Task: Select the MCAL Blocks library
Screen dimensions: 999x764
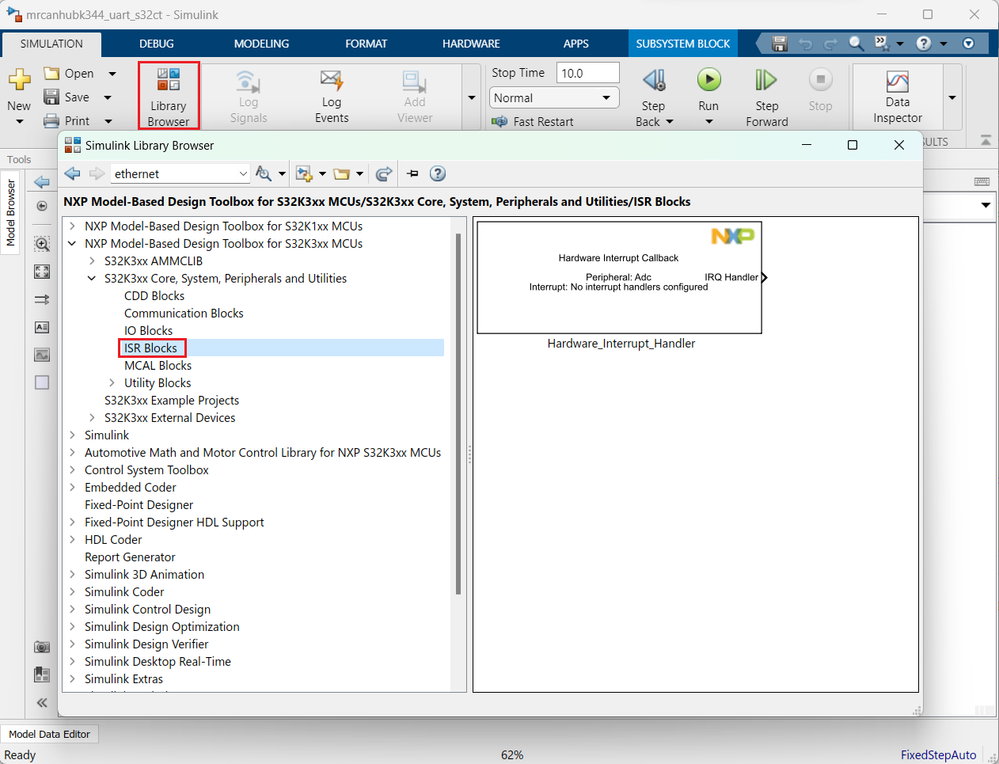Action: point(157,365)
